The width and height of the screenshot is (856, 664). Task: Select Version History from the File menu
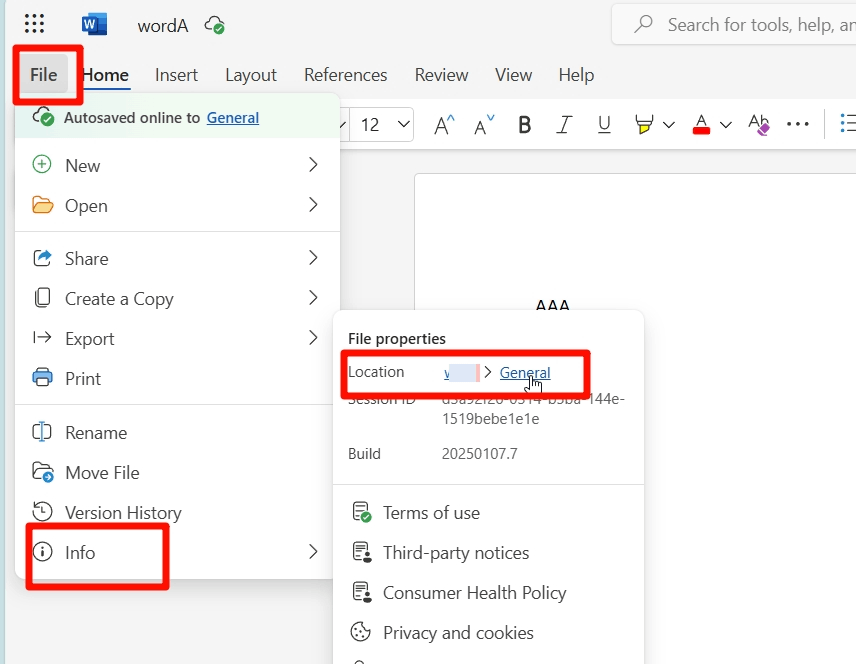[121, 512]
